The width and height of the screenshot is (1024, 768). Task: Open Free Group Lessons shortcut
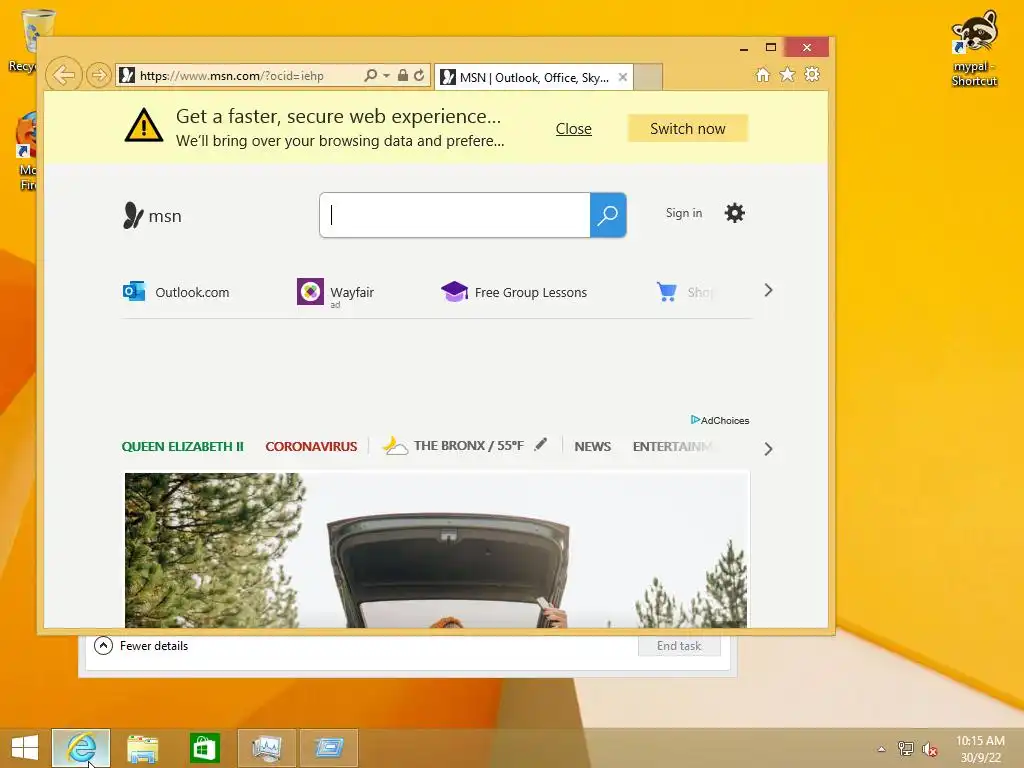(514, 292)
